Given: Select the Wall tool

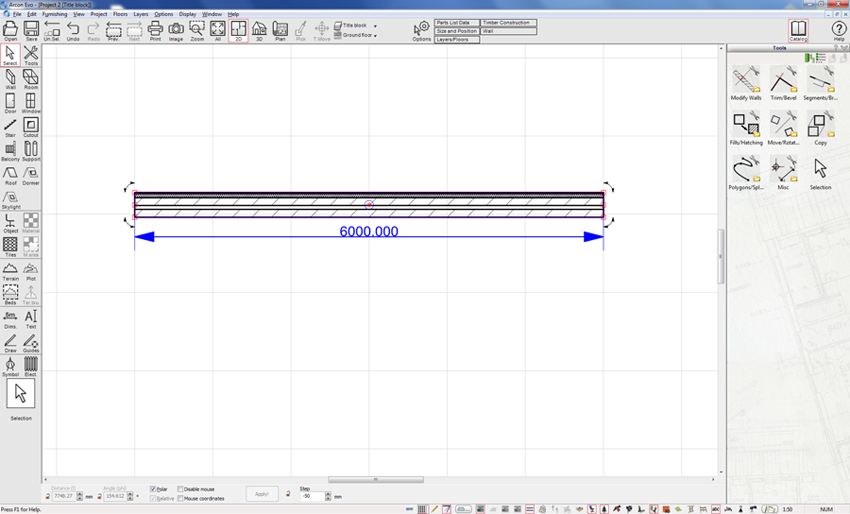Looking at the screenshot, I should pos(10,79).
